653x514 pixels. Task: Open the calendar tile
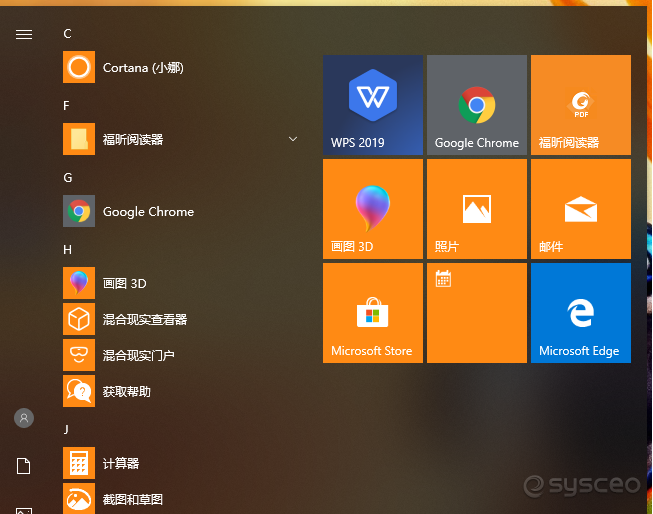tap(477, 313)
